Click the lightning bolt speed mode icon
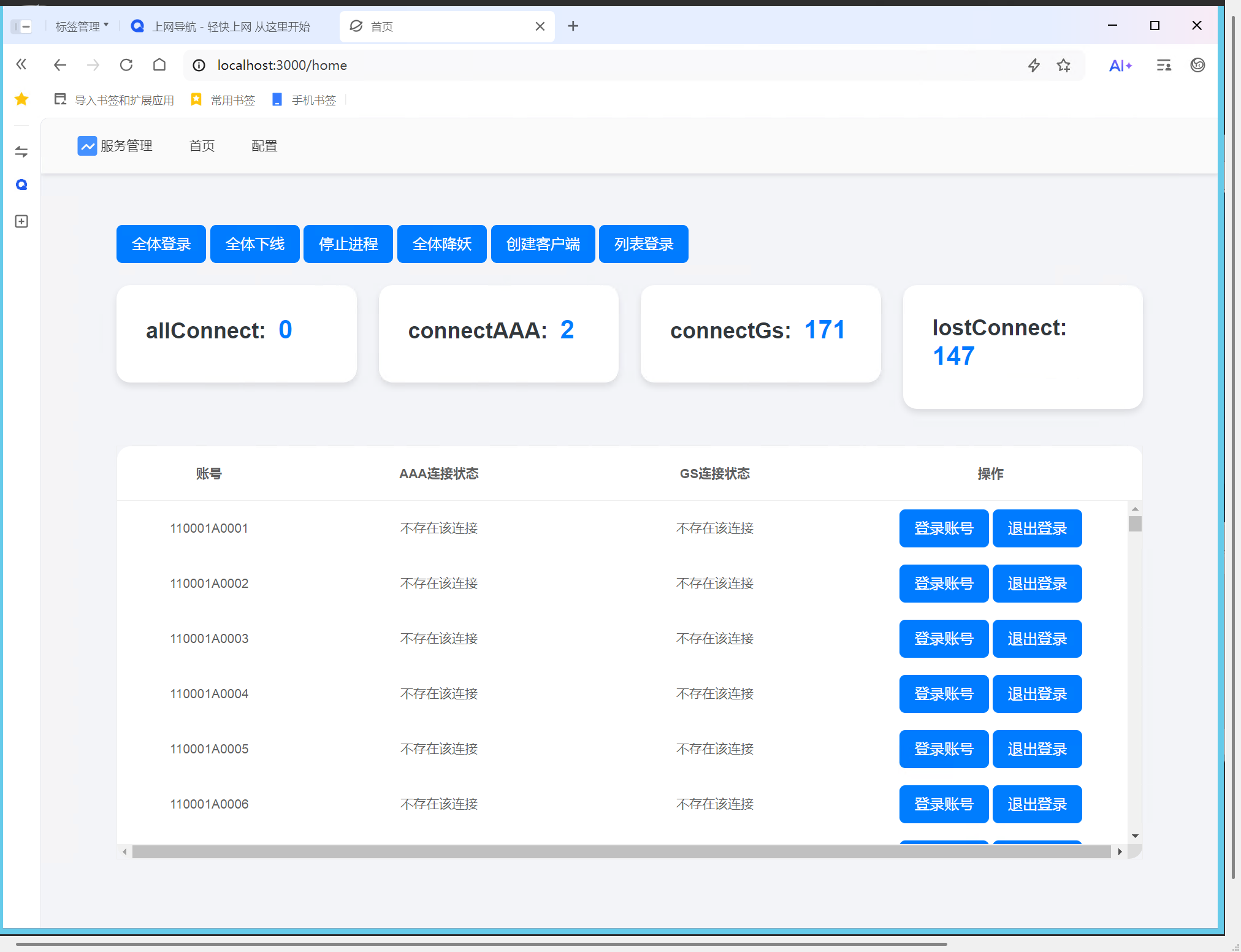 pyautogui.click(x=1034, y=65)
